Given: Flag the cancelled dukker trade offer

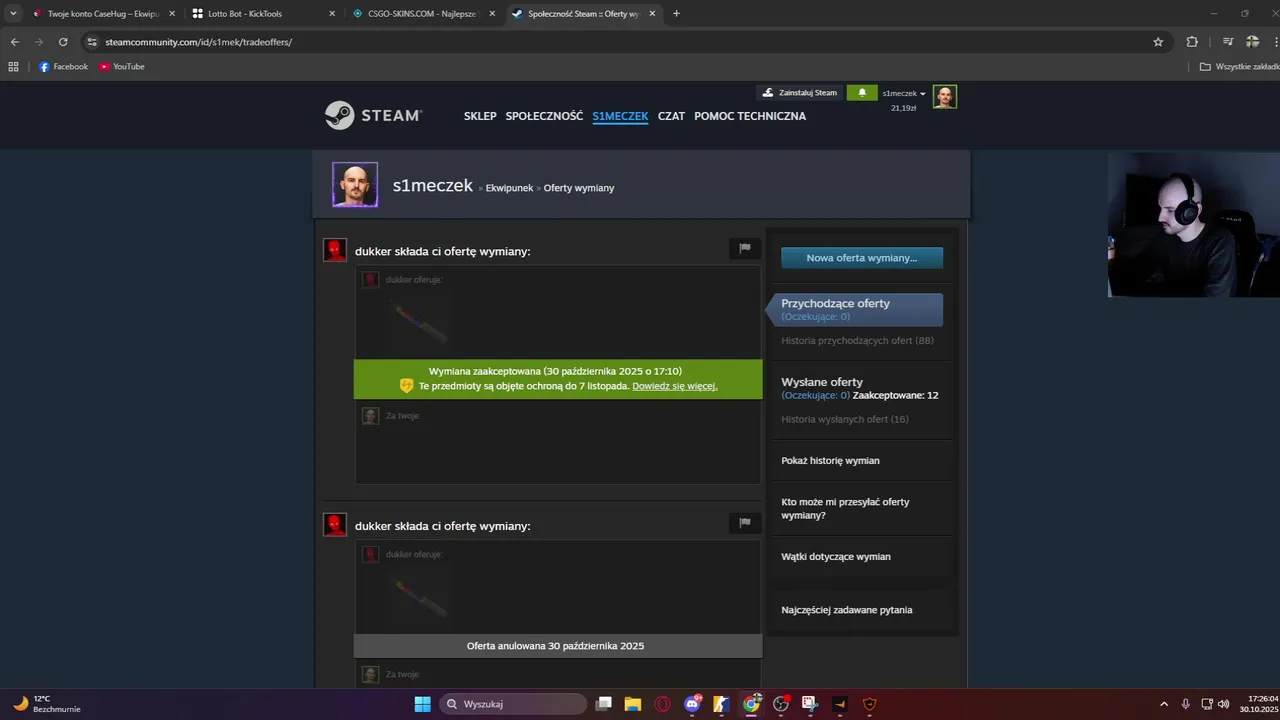Looking at the screenshot, I should click(x=745, y=522).
